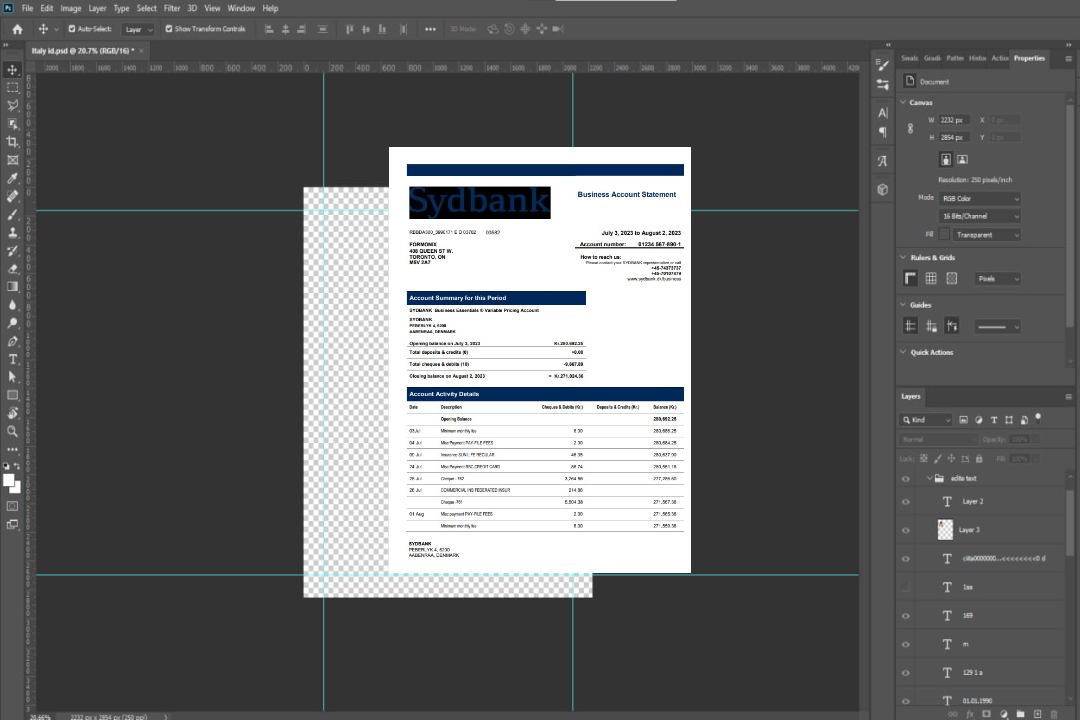Screen dimensions: 1080x720
Task: Toggle the Auto-Select checkbox
Action: (x=72, y=29)
